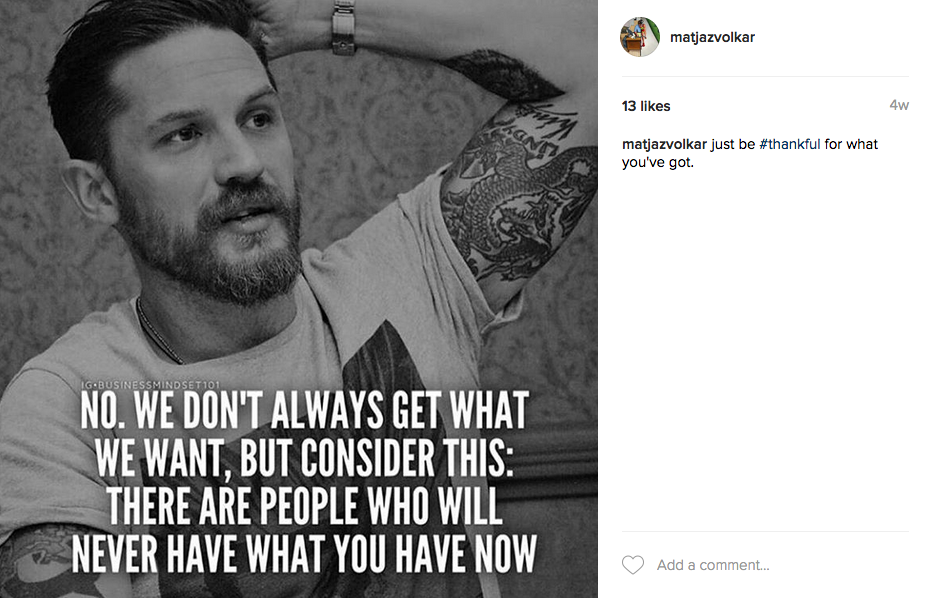View the 13 likes list
Viewport: 932px width, 598px height.
tap(646, 106)
